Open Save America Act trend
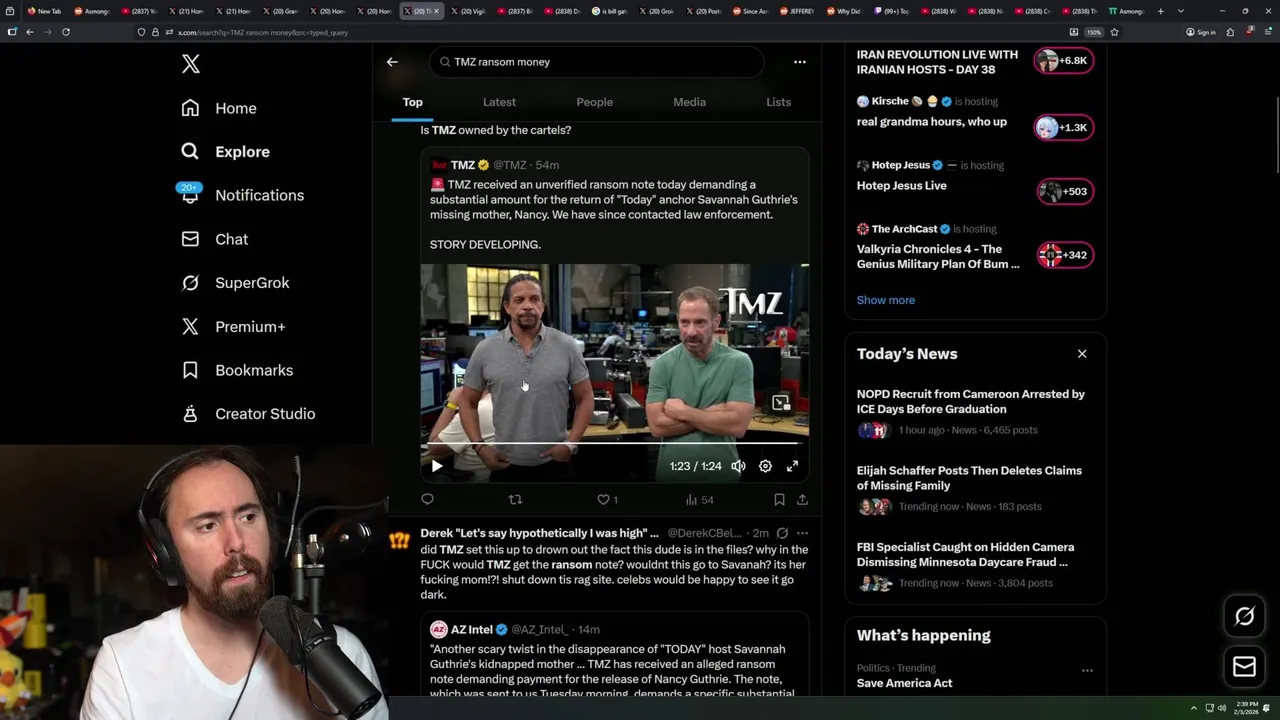1280x720 pixels. coord(904,683)
